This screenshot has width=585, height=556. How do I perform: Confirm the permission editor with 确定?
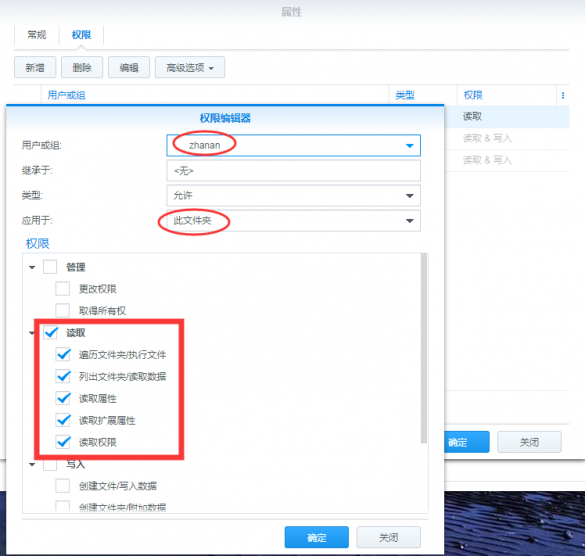316,537
